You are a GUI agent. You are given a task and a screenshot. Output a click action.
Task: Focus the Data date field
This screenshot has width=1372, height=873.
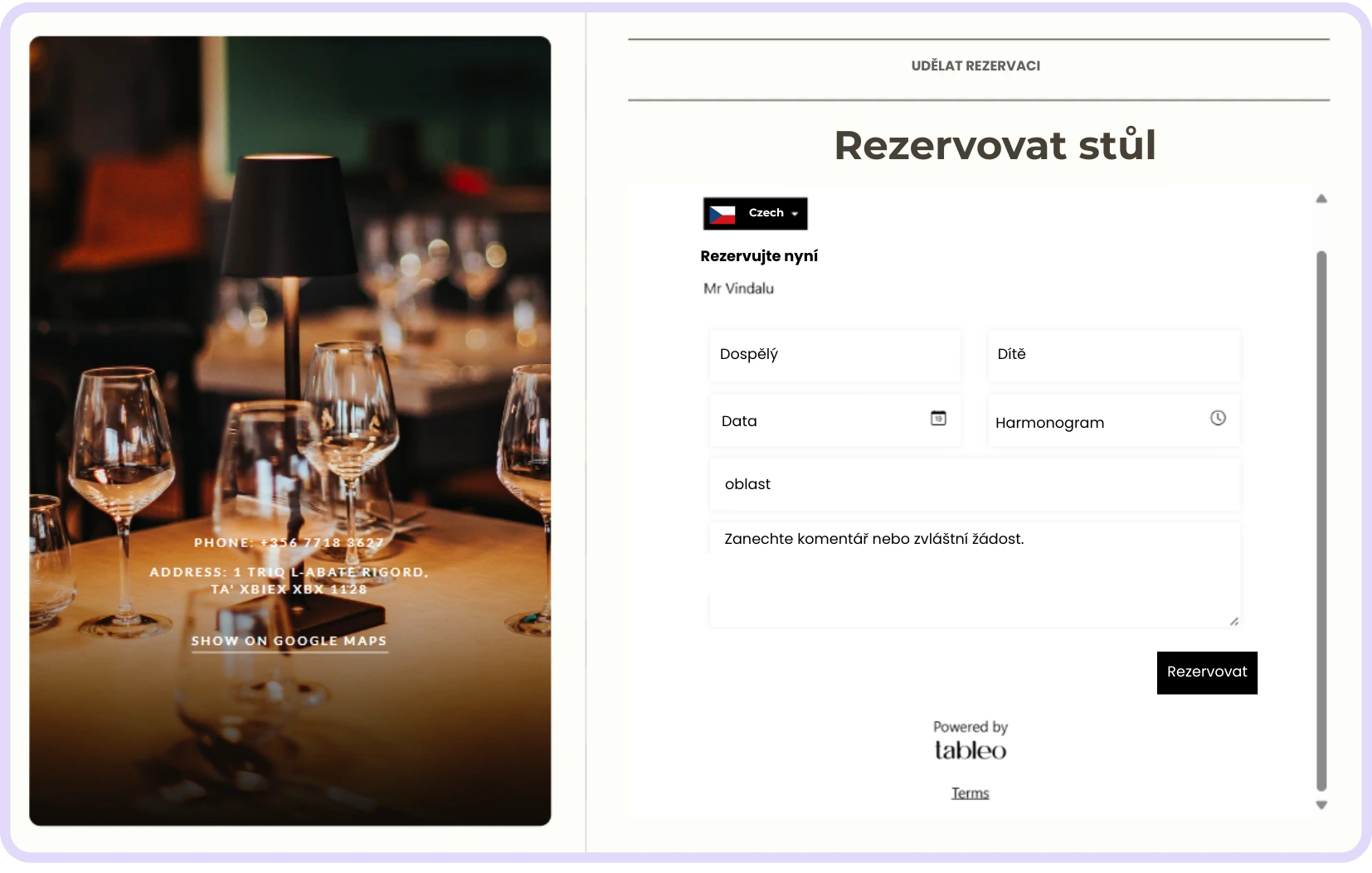(x=821, y=421)
